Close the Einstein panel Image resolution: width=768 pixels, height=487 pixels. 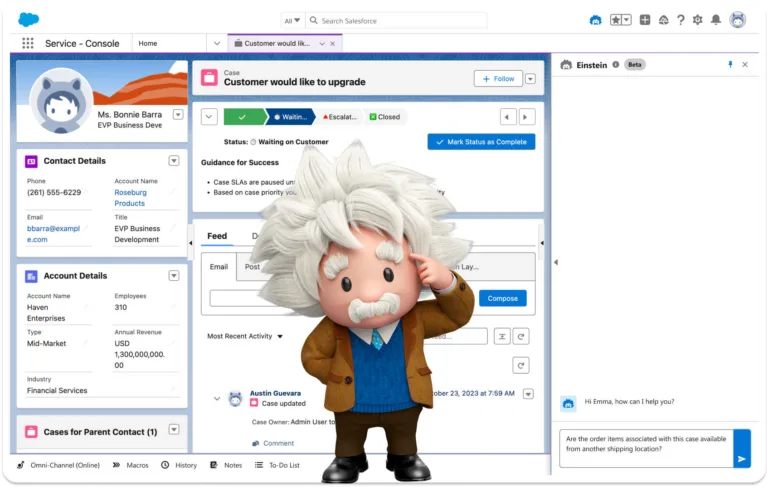click(745, 65)
